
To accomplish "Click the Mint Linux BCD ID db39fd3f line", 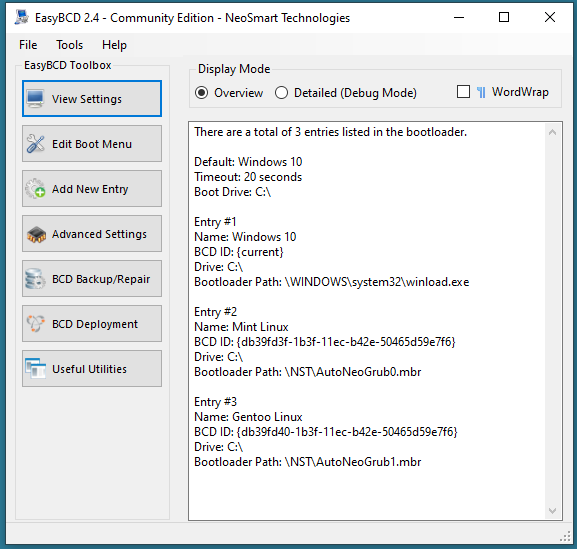I will [325, 342].
